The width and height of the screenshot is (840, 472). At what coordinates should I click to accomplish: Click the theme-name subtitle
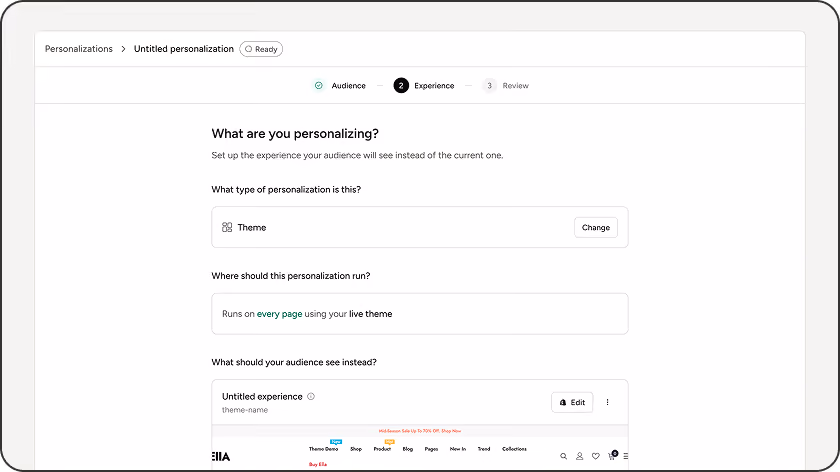pos(245,410)
